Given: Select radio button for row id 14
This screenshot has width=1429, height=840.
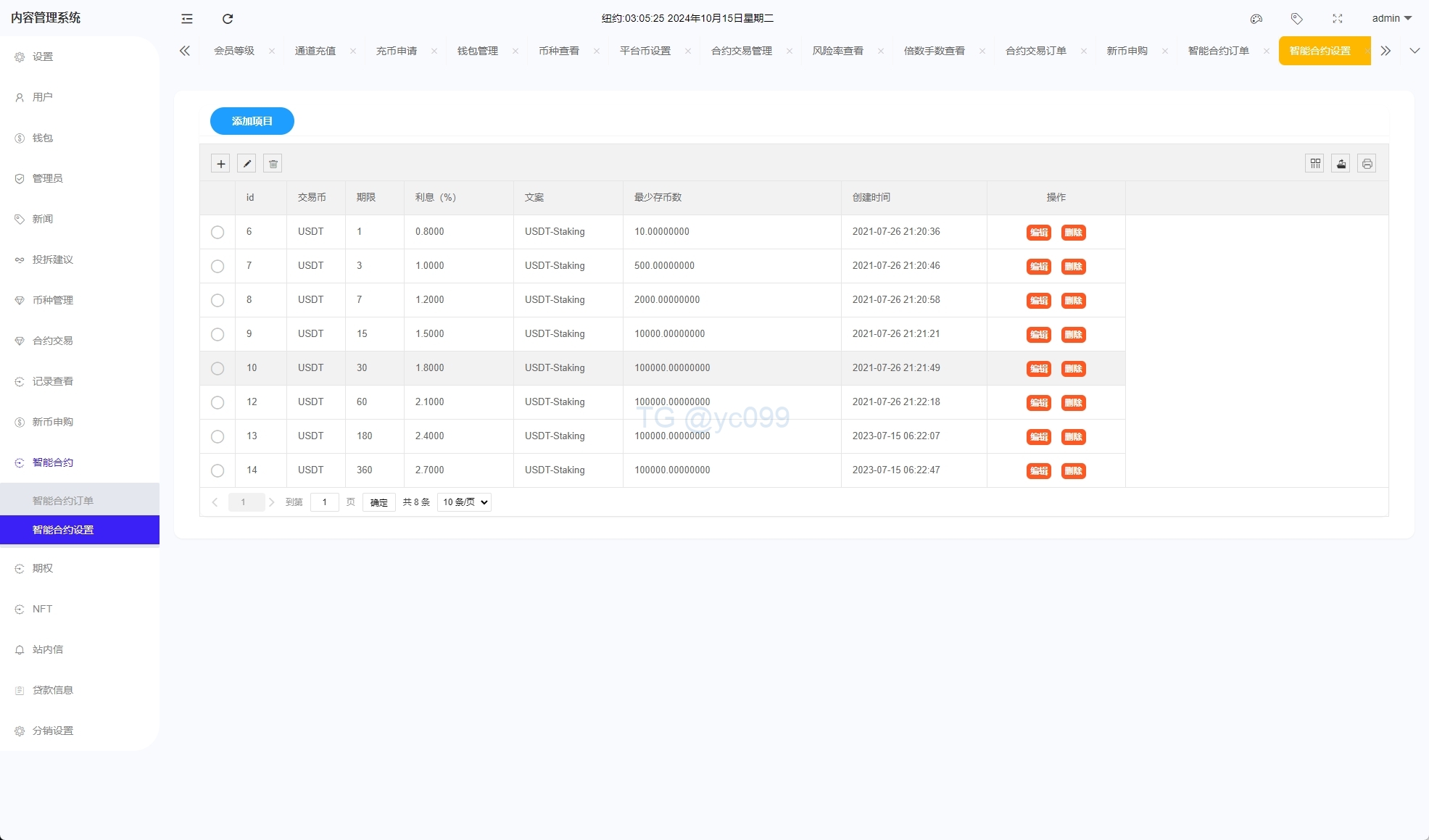Looking at the screenshot, I should 218,470.
